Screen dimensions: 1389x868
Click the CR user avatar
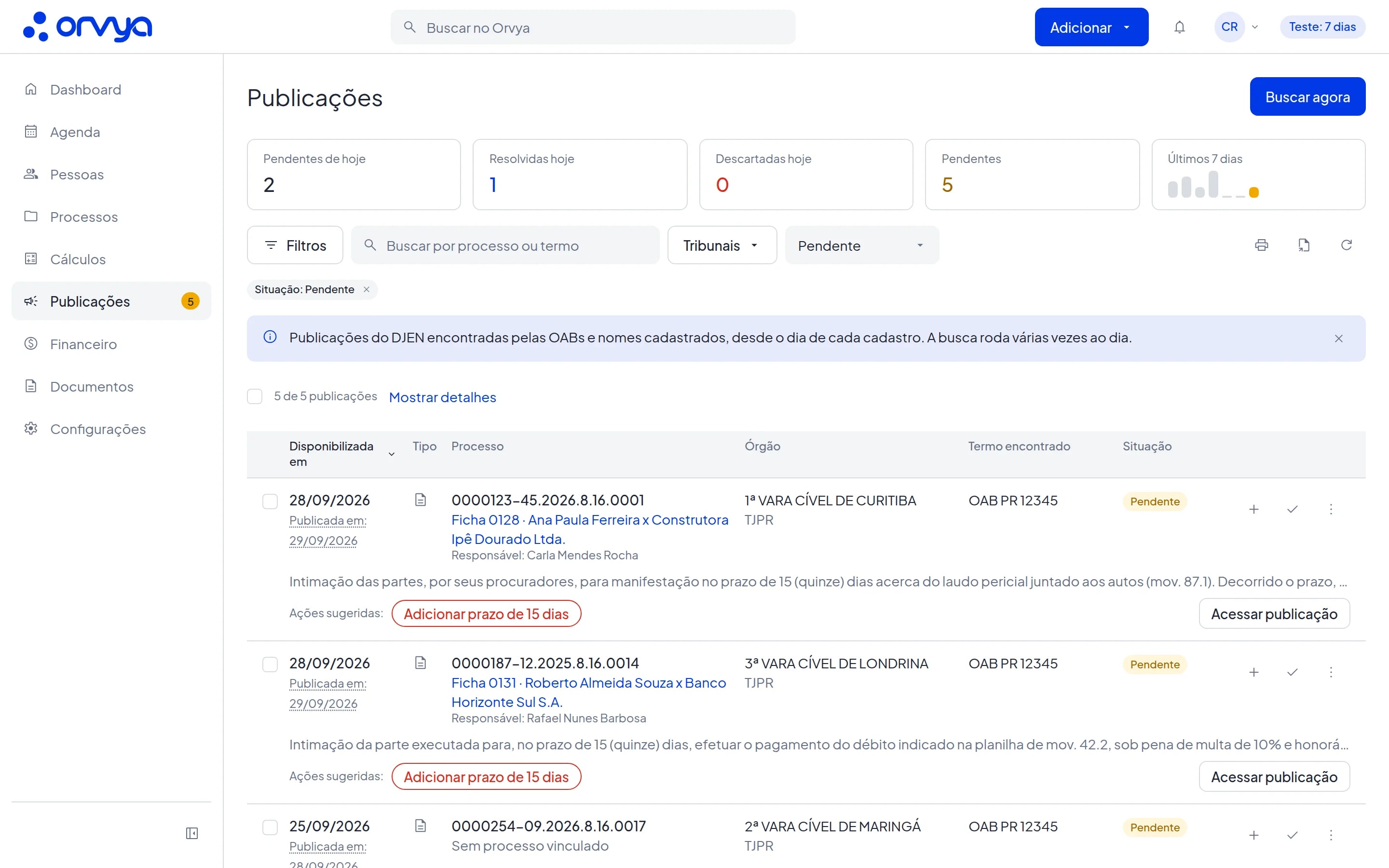(x=1229, y=27)
